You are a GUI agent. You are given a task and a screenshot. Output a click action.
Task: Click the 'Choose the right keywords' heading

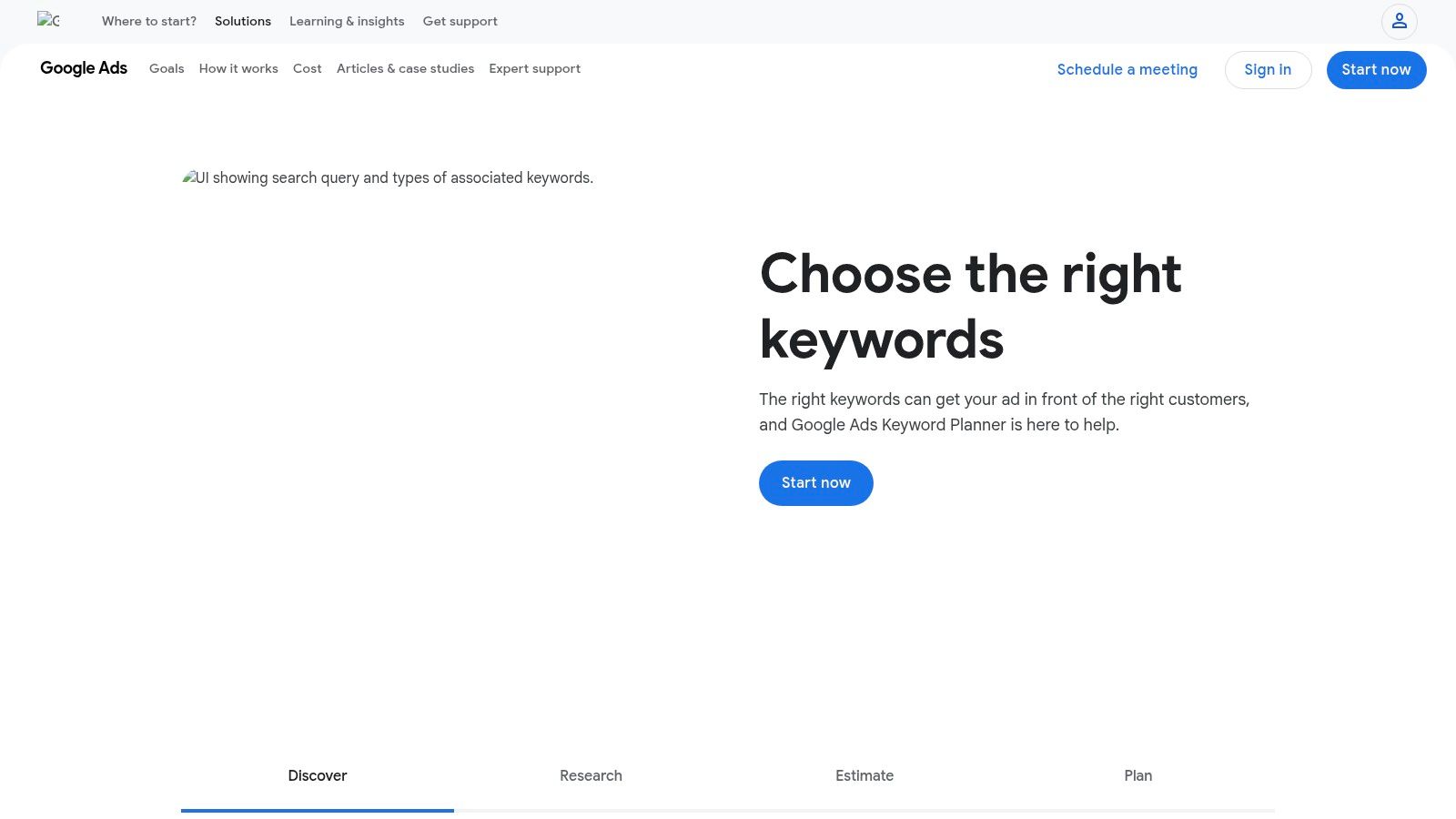(x=970, y=307)
